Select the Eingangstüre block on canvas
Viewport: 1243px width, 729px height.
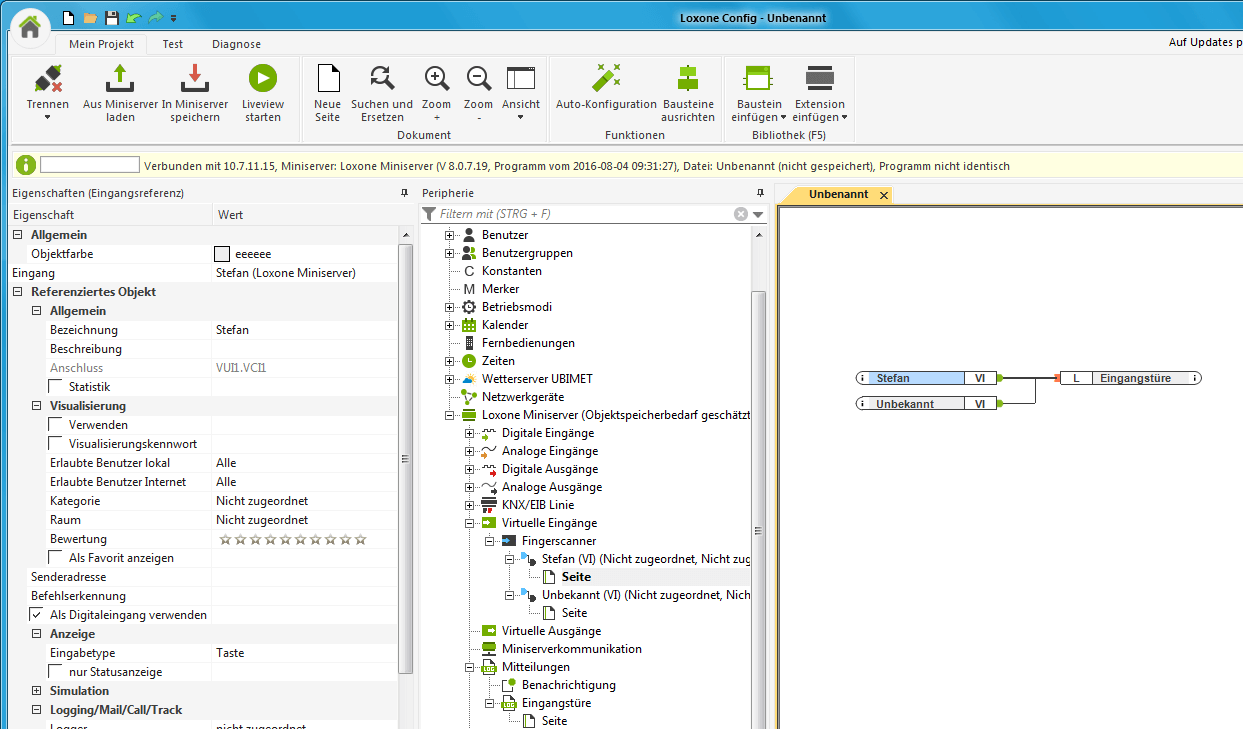point(1134,378)
